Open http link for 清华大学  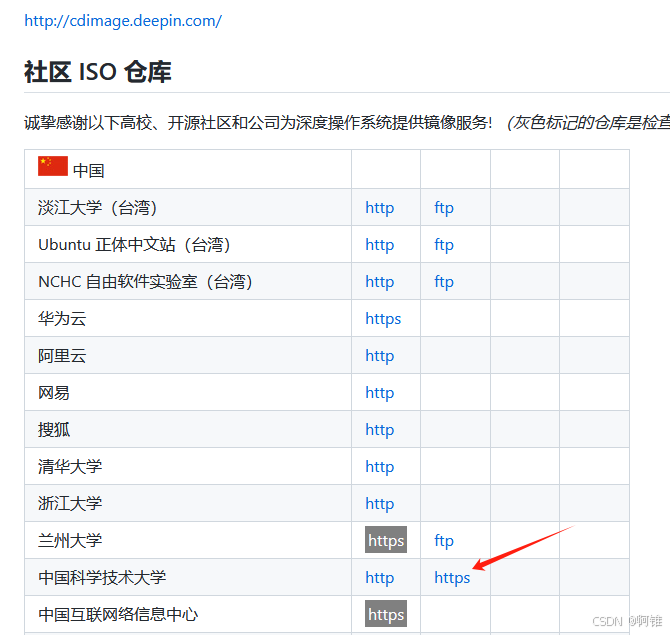pyautogui.click(x=379, y=467)
